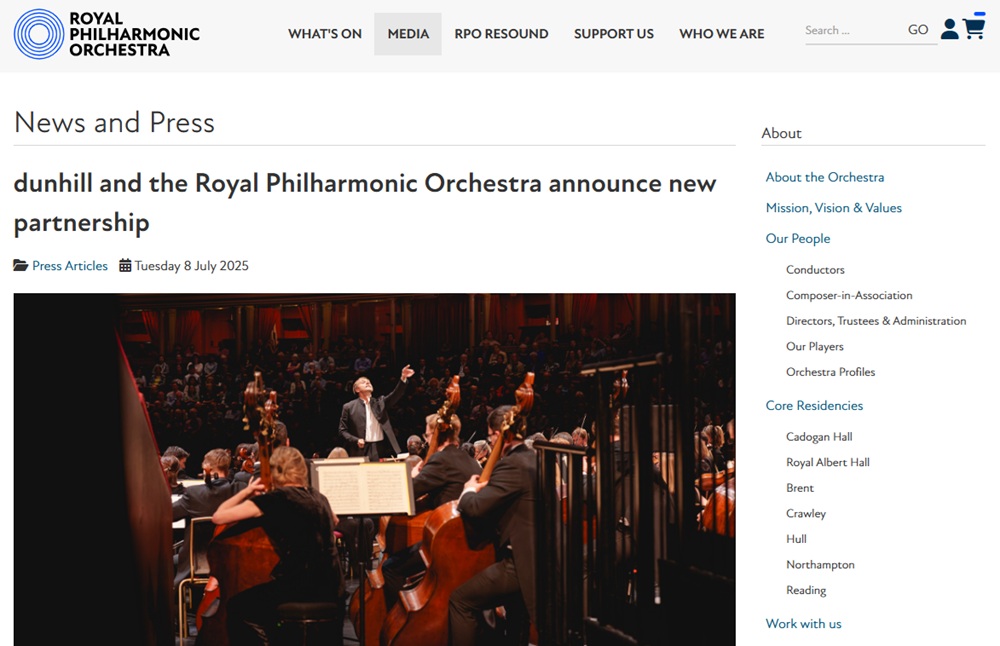Open the Who We Are menu
Viewport: 1000px width, 646px height.
click(x=721, y=34)
